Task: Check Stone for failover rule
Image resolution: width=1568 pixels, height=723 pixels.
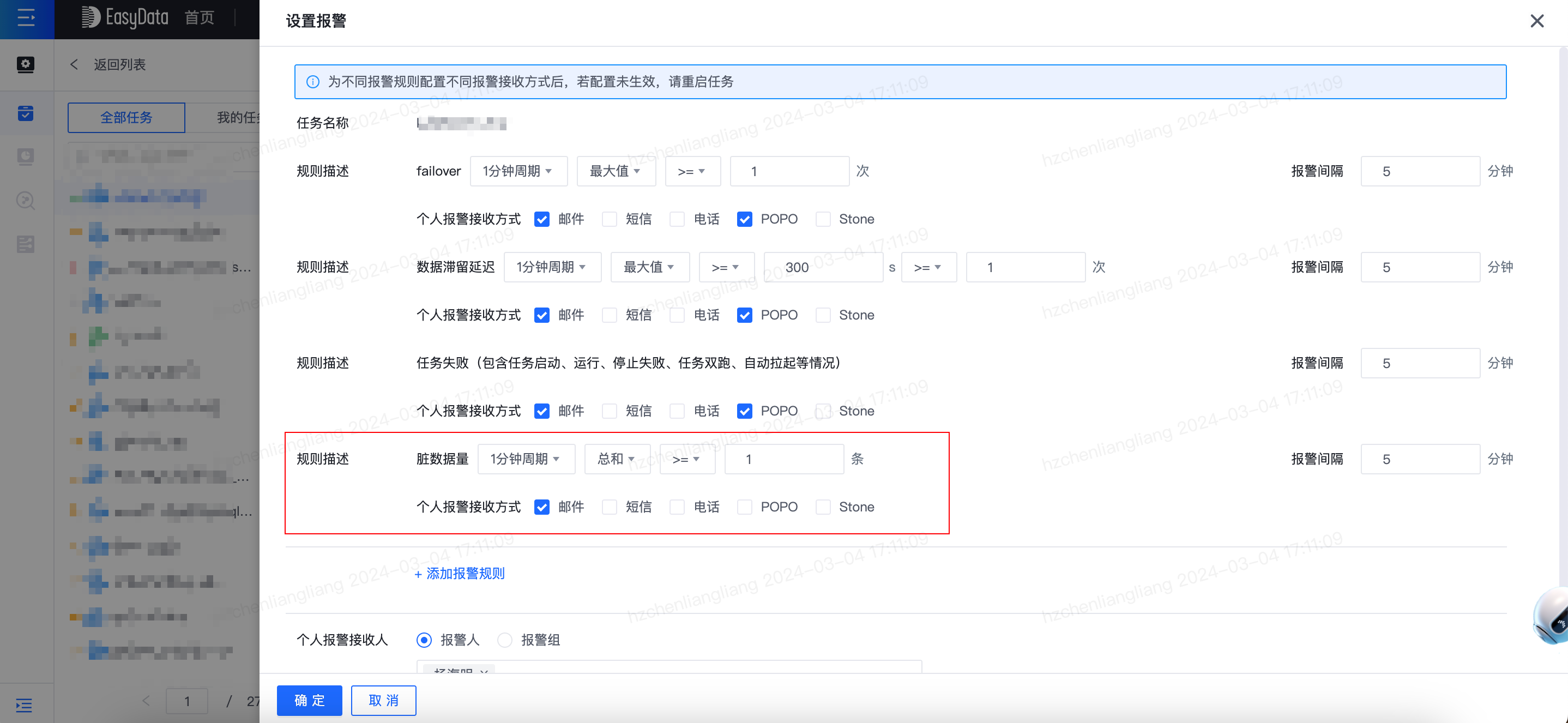Action: click(823, 220)
